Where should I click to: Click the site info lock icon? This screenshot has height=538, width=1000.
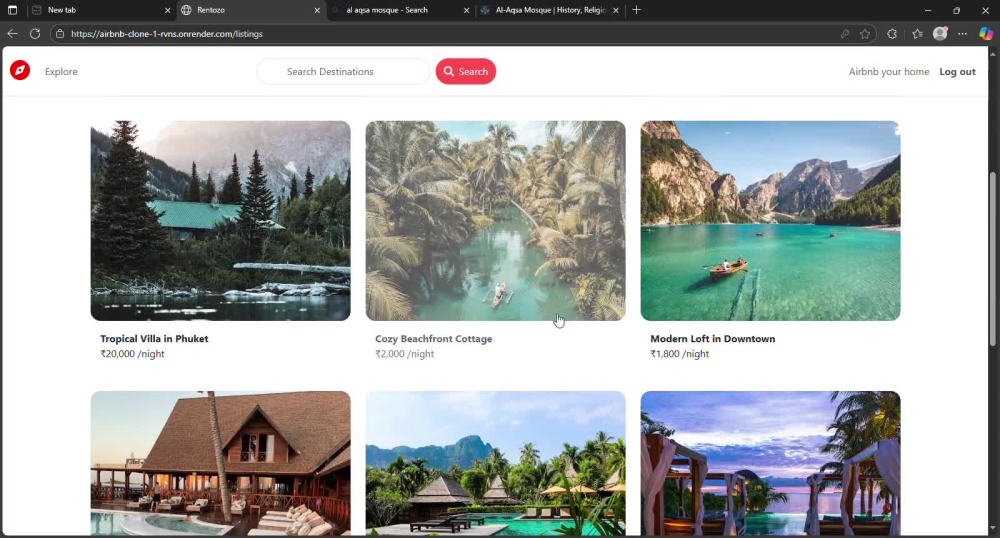[x=60, y=34]
